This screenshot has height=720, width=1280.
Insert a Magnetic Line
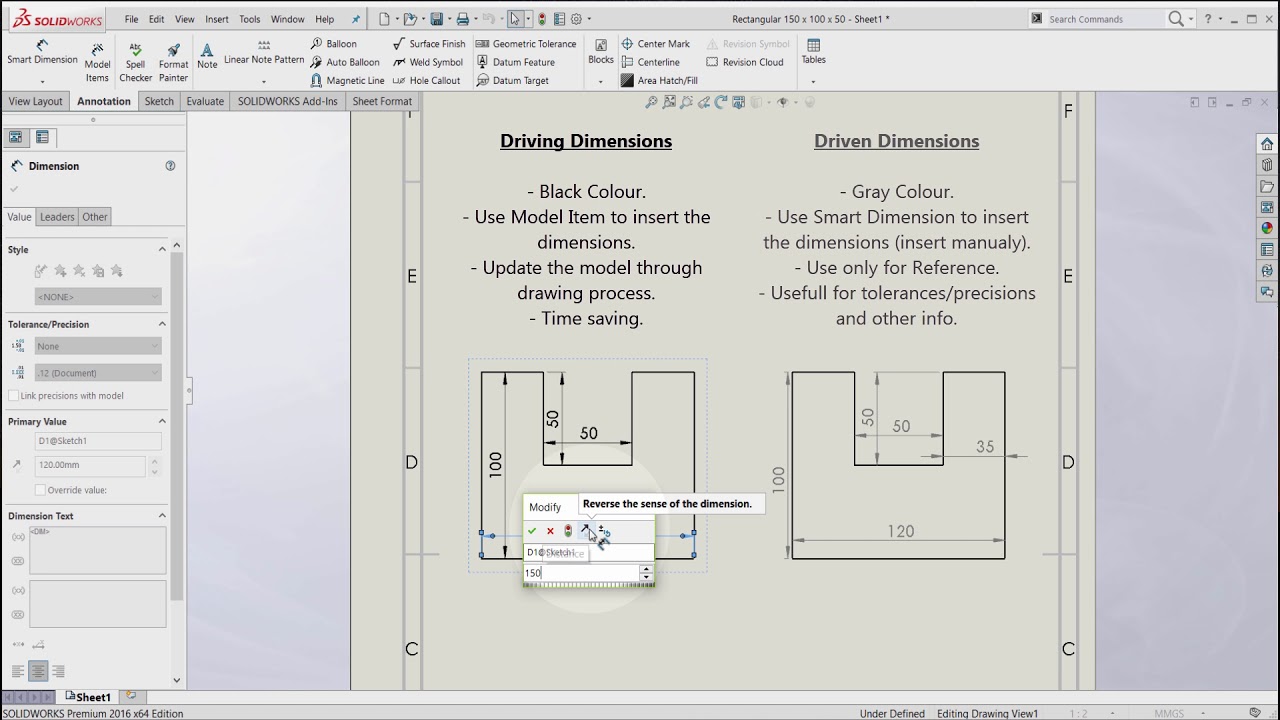347,80
